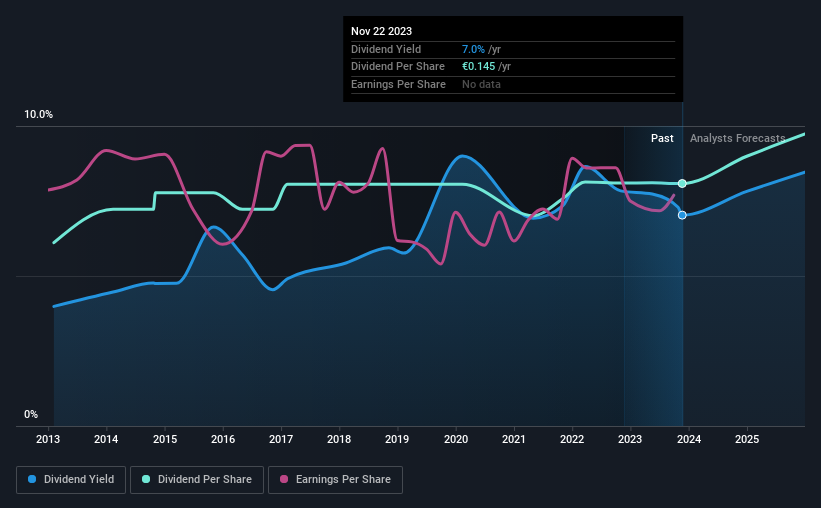
Task: Click the 2023 x-axis label
Action: [x=630, y=439]
